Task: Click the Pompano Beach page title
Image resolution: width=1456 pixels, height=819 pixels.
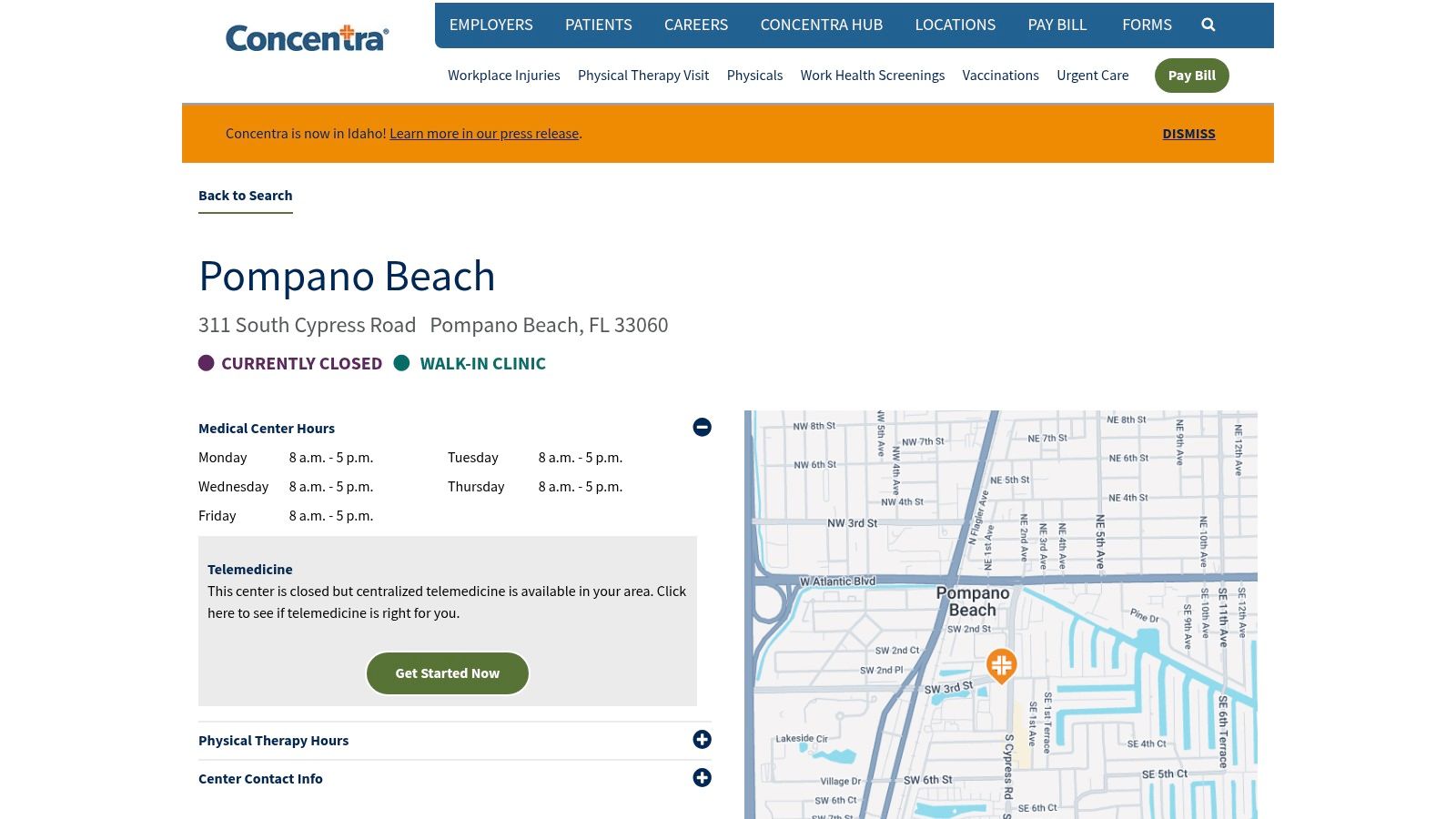Action: coord(347,276)
